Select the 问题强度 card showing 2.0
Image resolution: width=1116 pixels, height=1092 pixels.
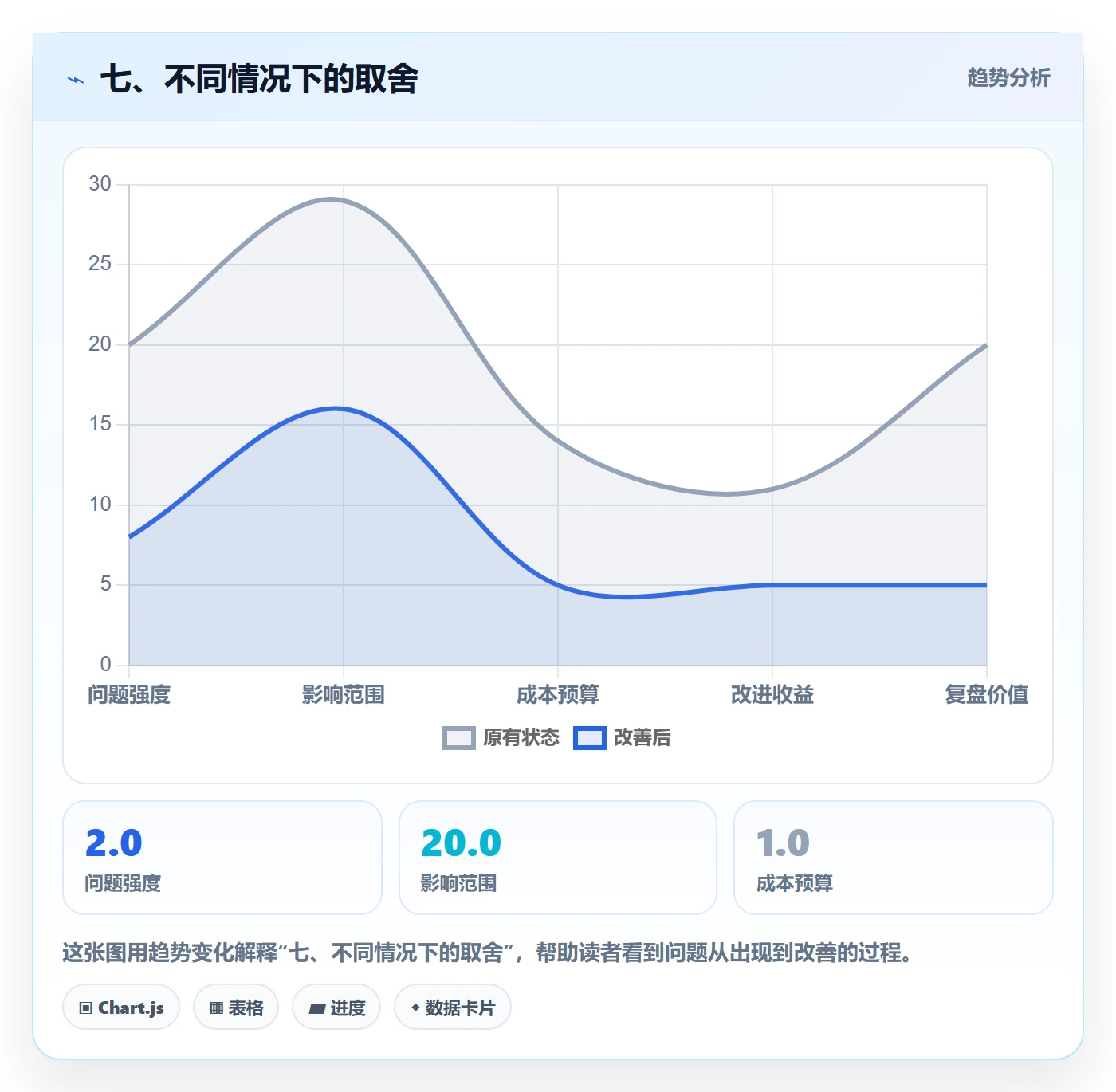(222, 858)
